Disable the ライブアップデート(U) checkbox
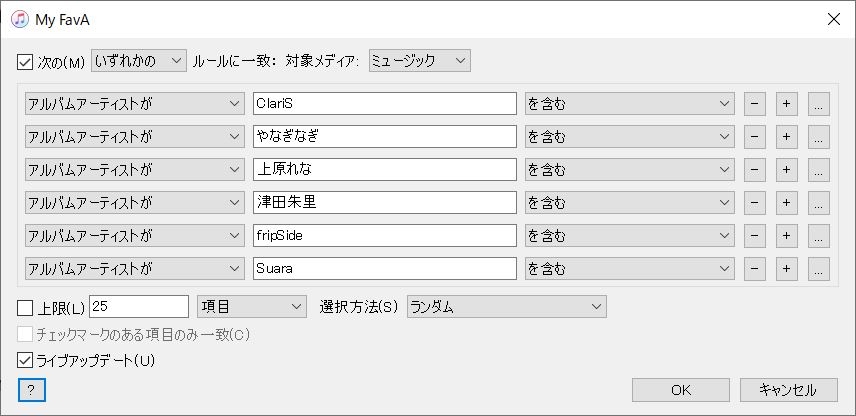Screen dimensions: 856x416 click(25, 360)
